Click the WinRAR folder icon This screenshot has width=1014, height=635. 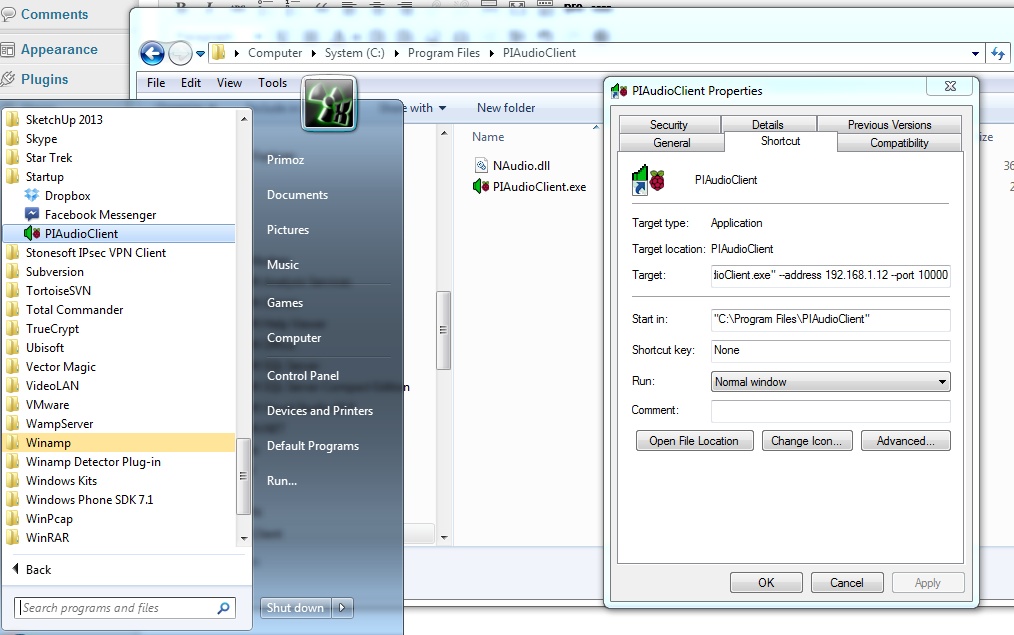point(12,537)
